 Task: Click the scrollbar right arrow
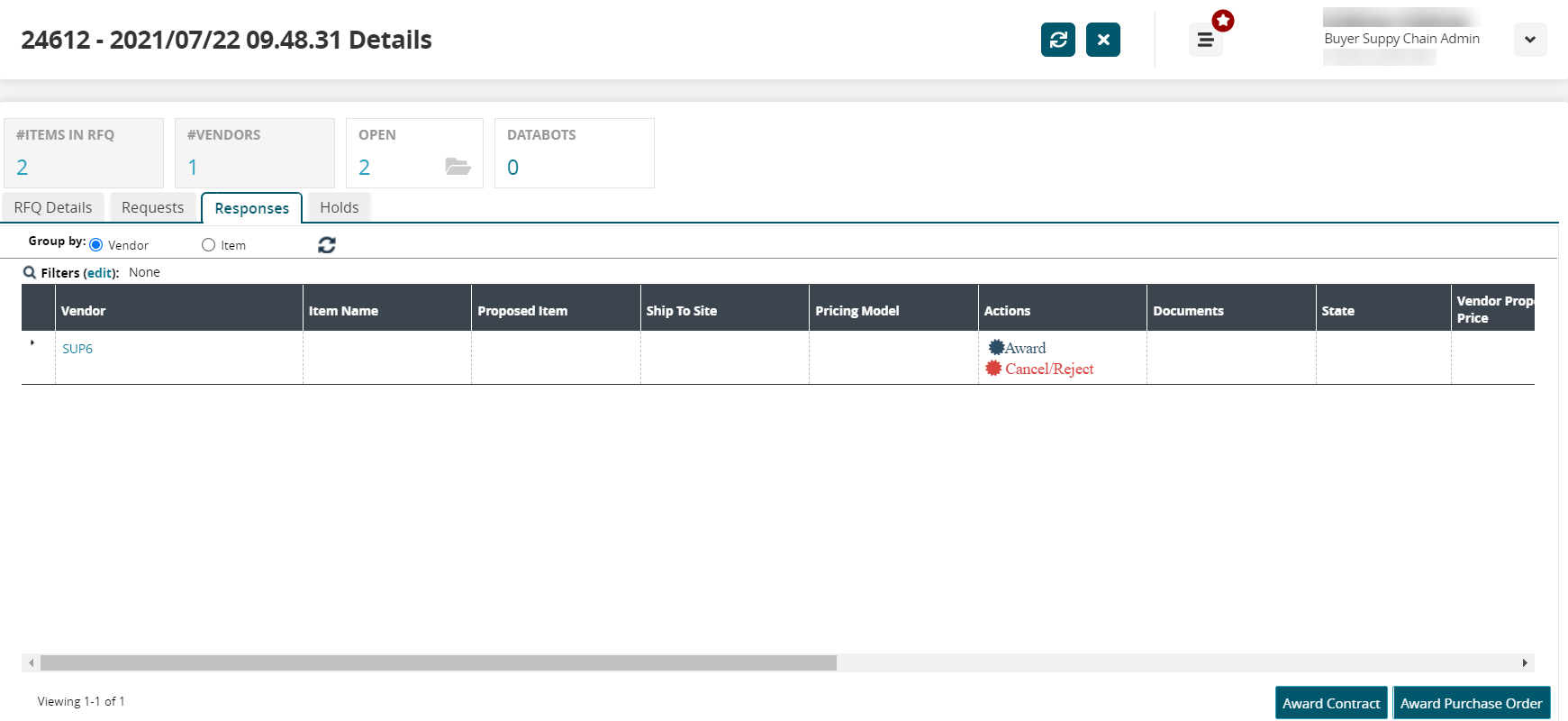pyautogui.click(x=1525, y=663)
